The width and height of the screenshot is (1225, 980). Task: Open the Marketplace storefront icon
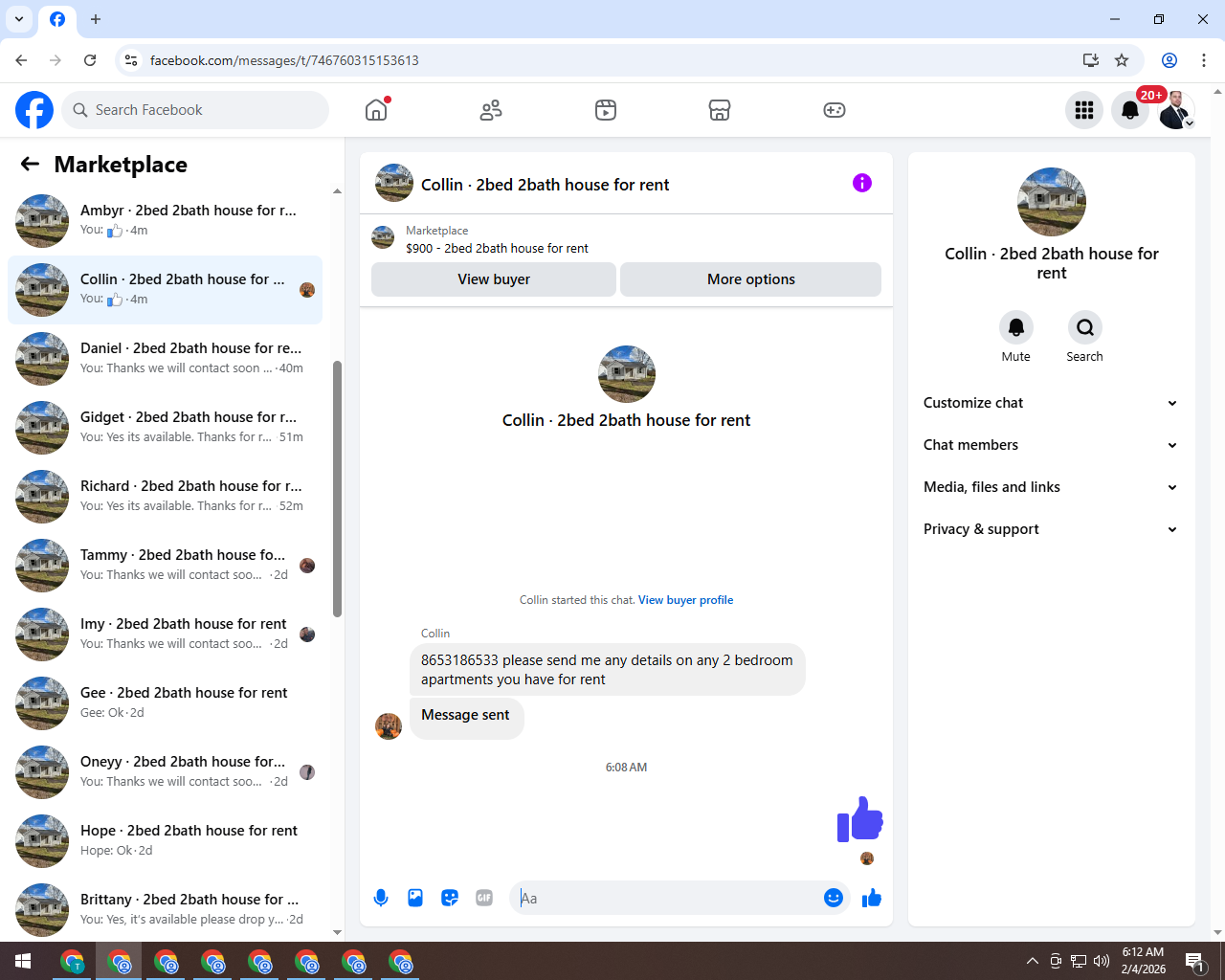click(720, 110)
